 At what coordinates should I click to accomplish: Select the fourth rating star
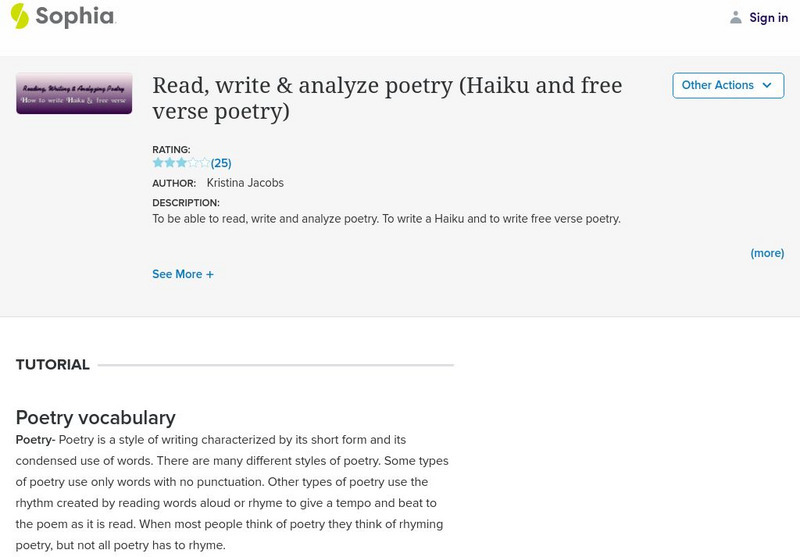(x=193, y=162)
